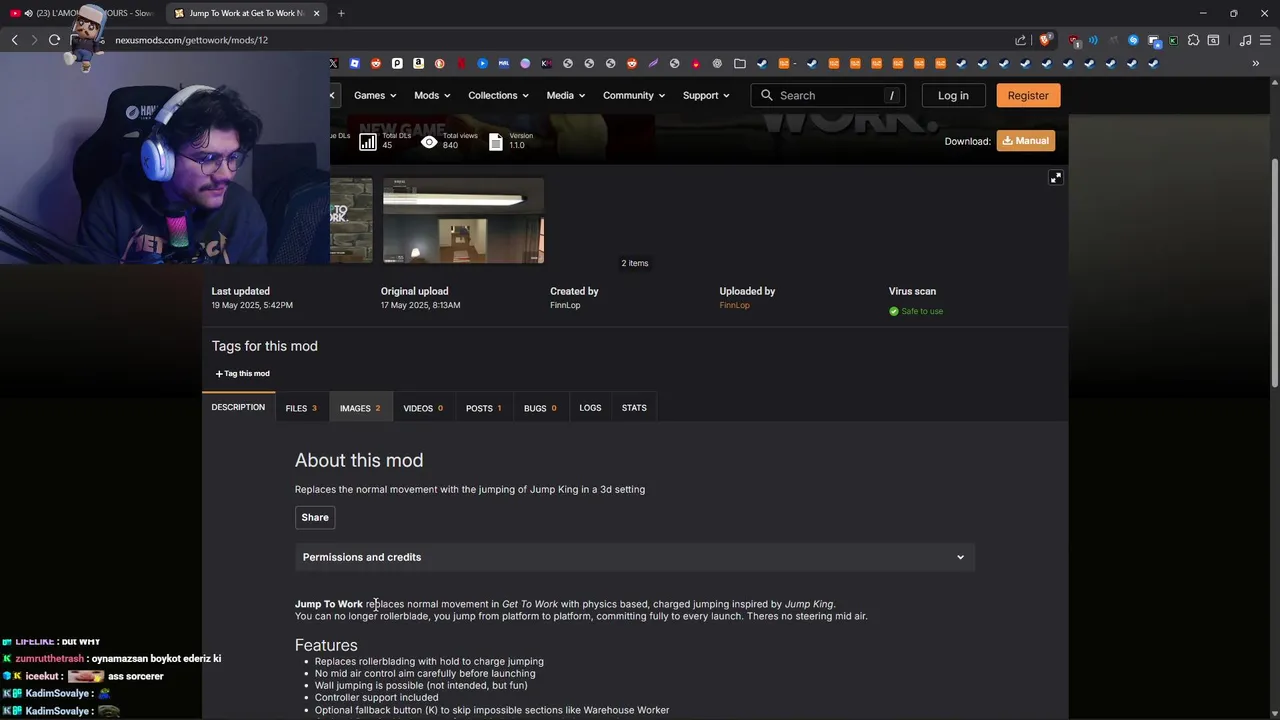This screenshot has width=1280, height=720.
Task: Click the browser address bar URL
Action: pos(191,40)
